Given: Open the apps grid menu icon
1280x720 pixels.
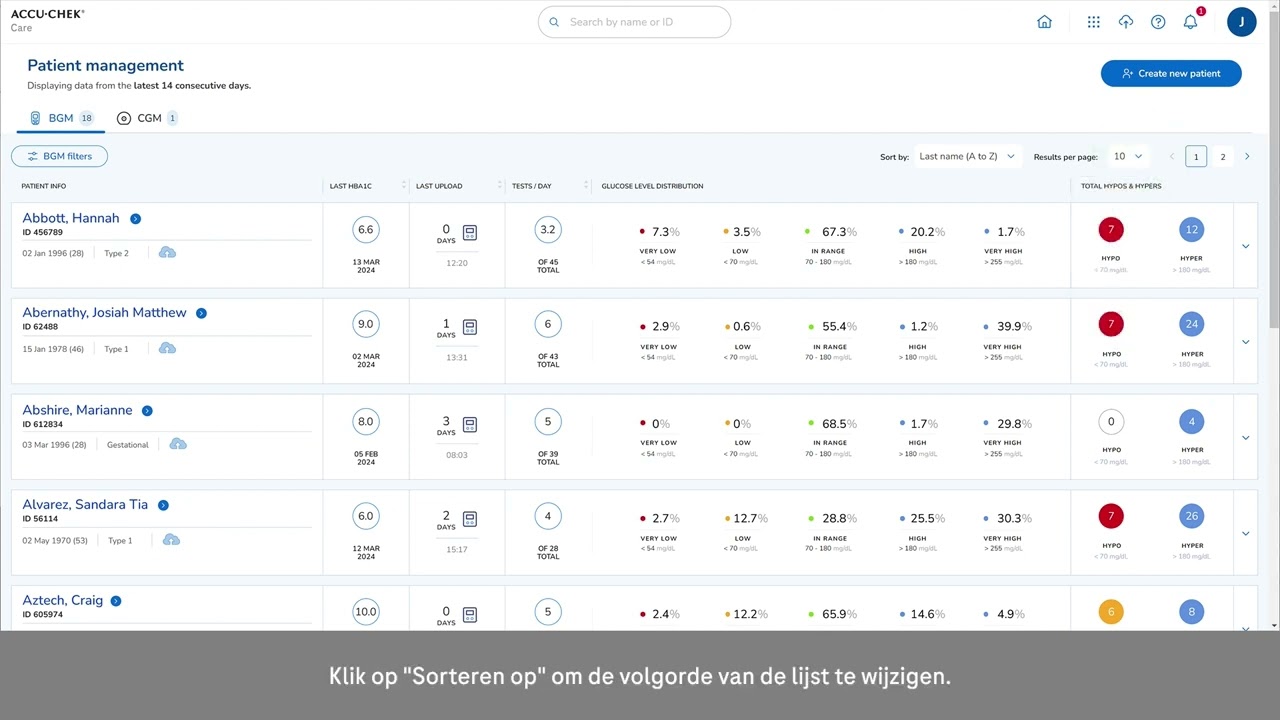Looking at the screenshot, I should click(x=1093, y=22).
